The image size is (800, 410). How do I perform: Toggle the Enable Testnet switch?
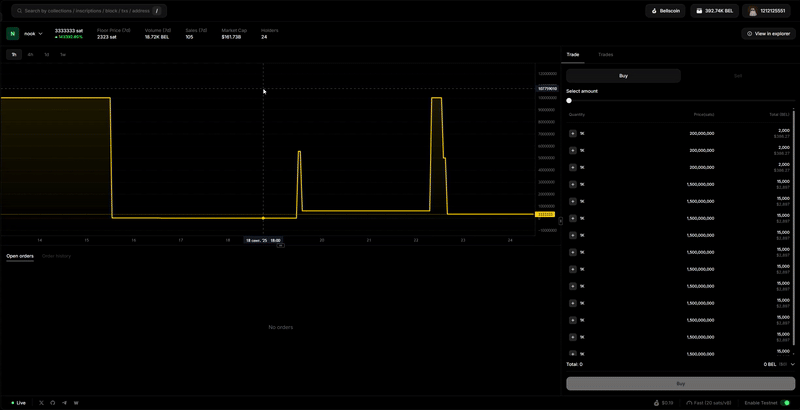point(785,402)
